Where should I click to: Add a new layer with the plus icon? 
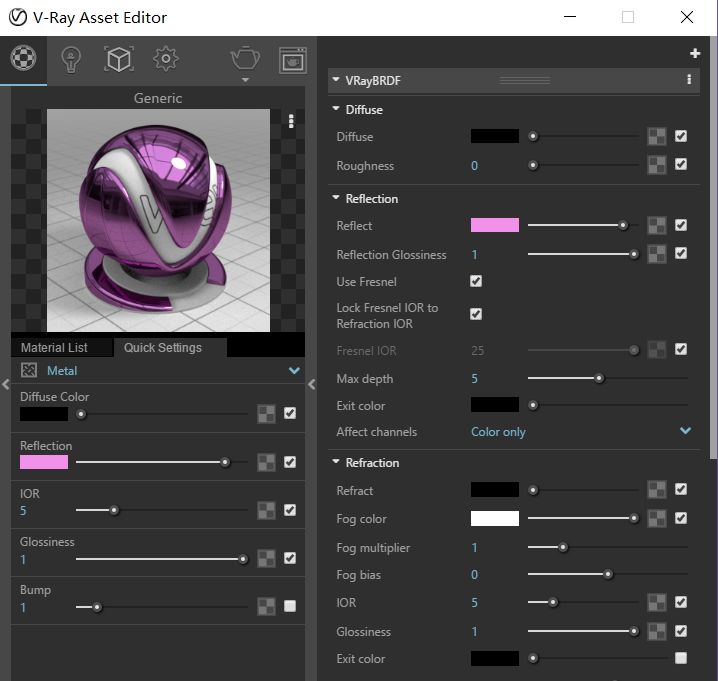(x=695, y=54)
